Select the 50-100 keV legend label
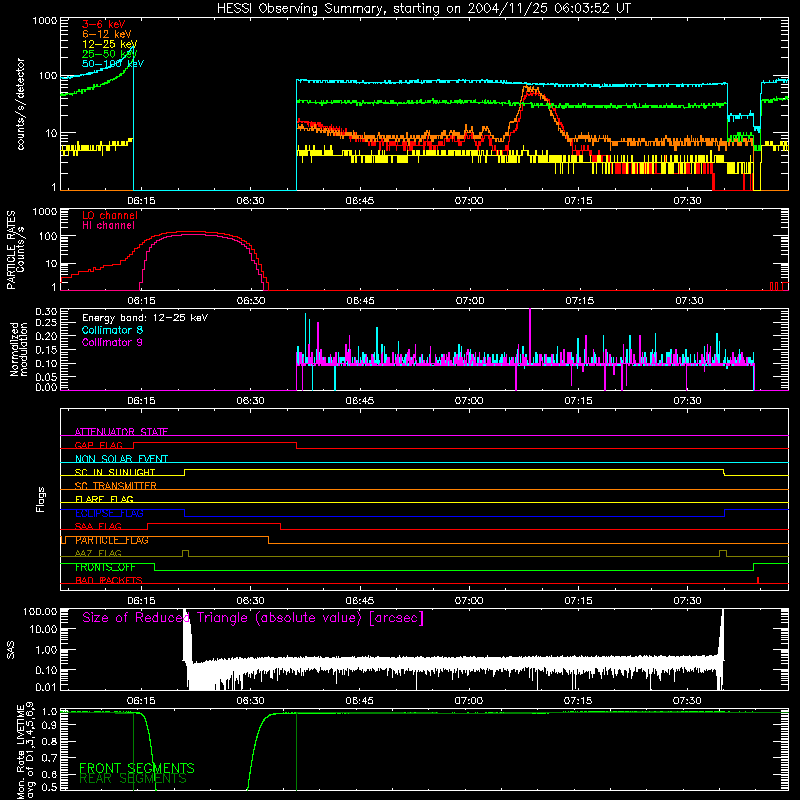Screen dimensions: 800x800 click(113, 64)
